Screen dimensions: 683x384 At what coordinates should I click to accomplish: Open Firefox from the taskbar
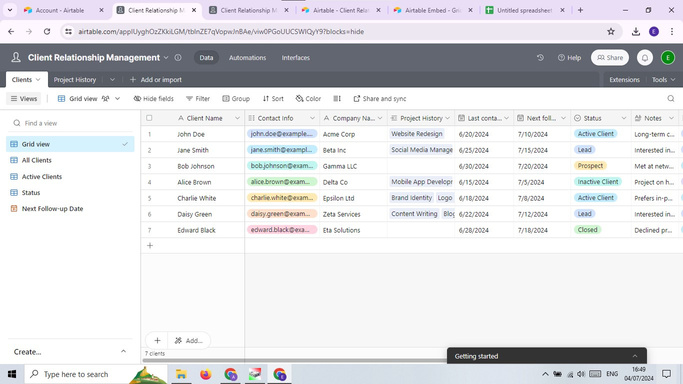(x=206, y=374)
